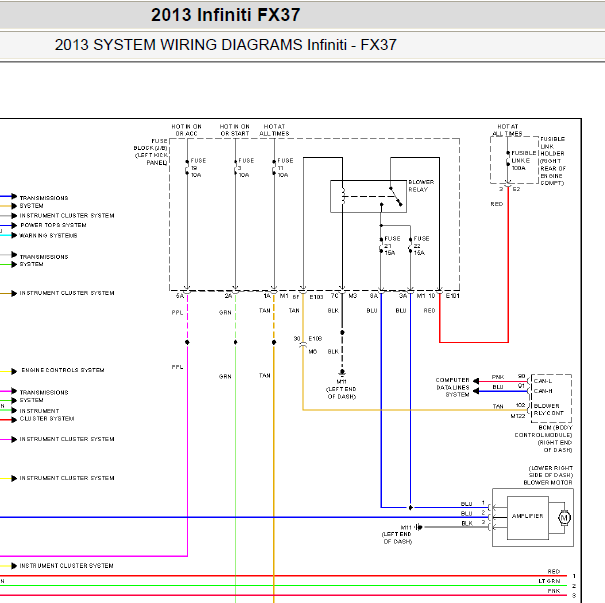Click WARNING SYSTEMS reference

48,235
